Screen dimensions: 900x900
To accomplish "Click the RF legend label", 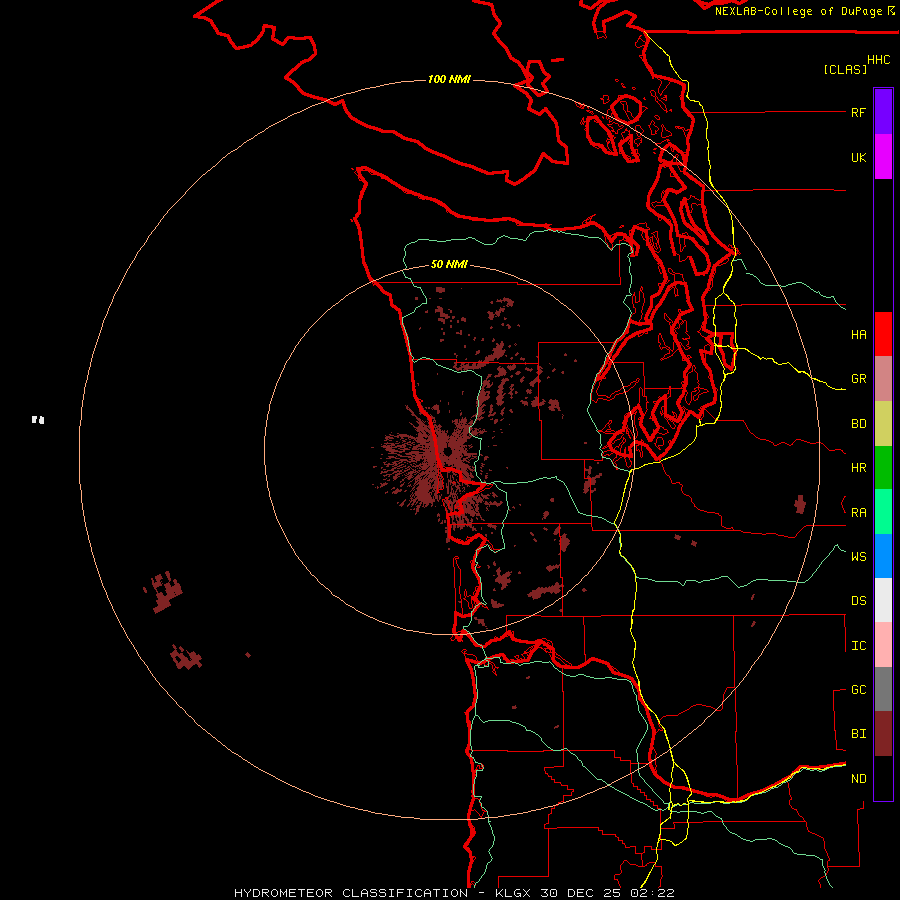I will (x=858, y=113).
